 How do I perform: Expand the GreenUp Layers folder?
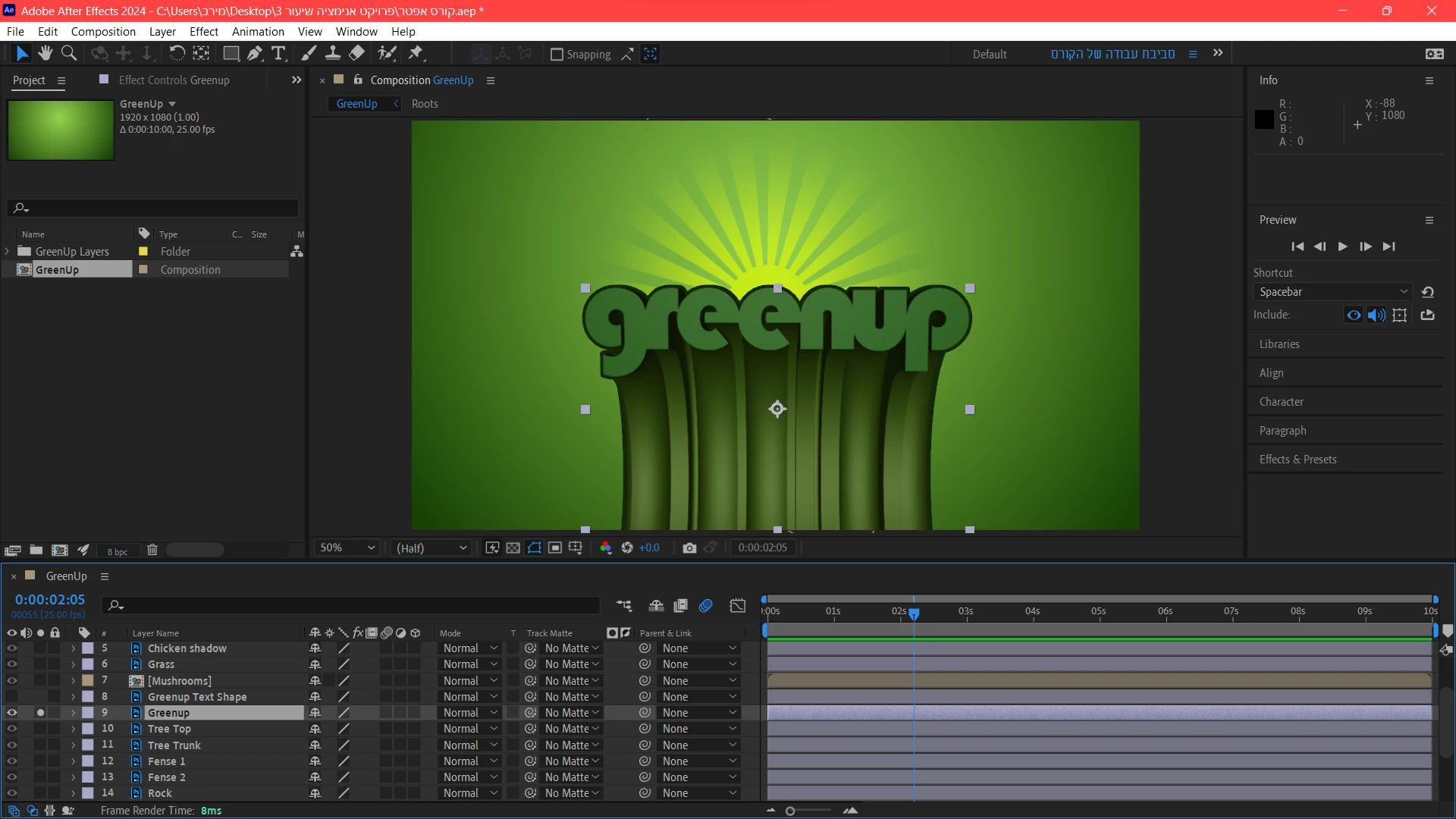[x=8, y=252]
